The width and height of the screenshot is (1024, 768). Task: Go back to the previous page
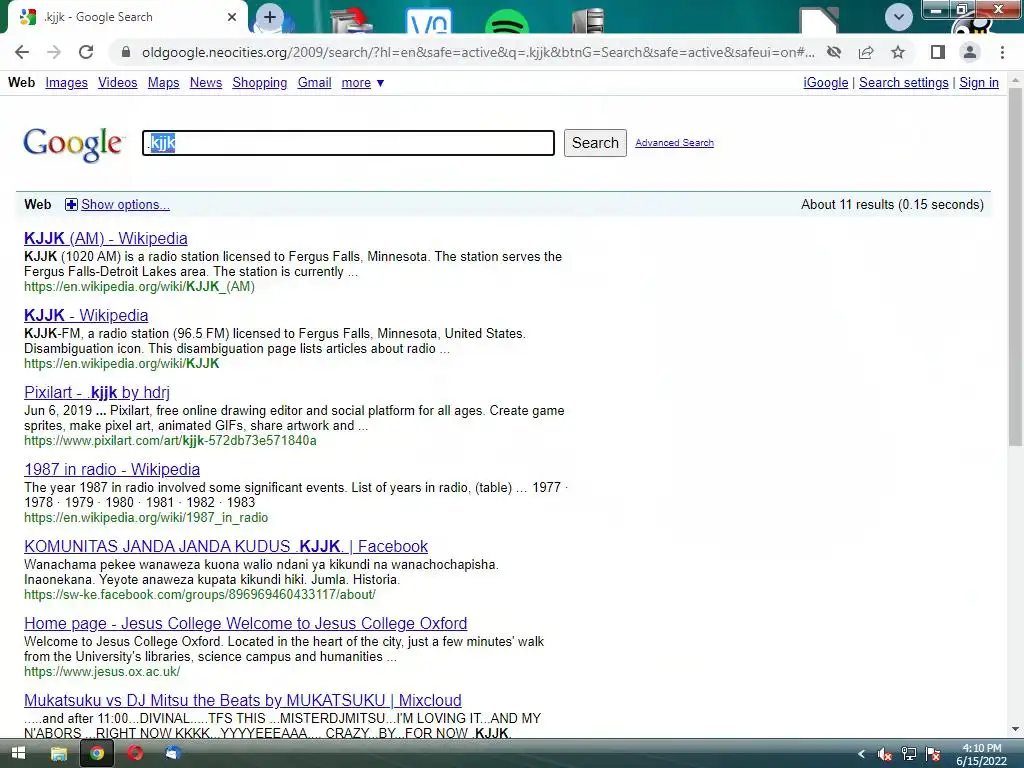(22, 52)
